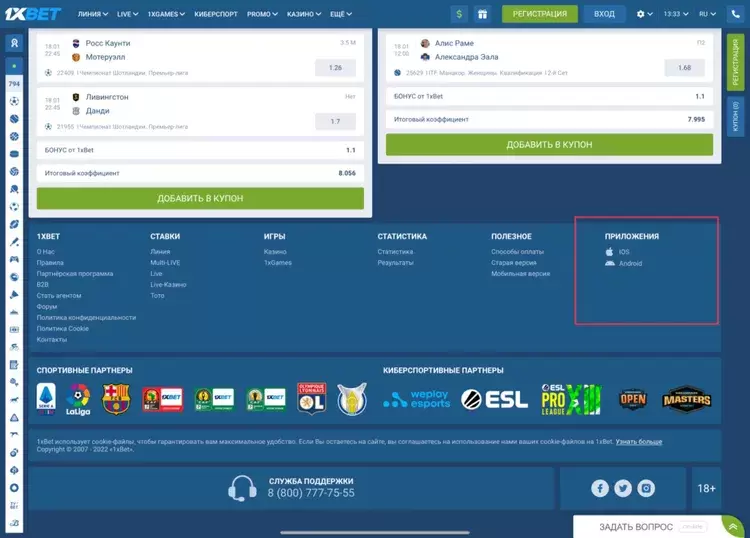Open the gift bonus icon

[483, 14]
